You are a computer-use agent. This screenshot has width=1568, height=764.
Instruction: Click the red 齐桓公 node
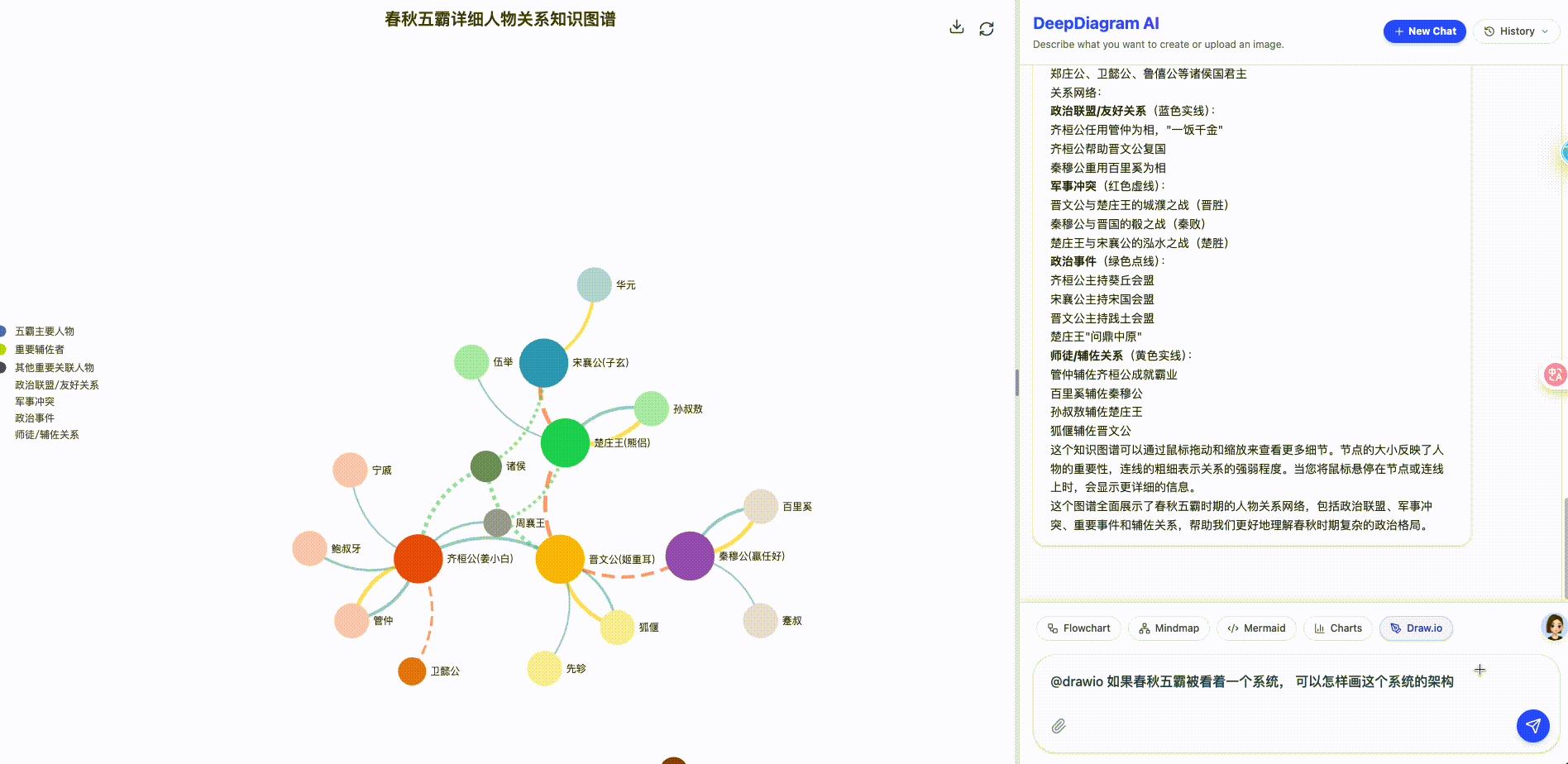point(418,559)
